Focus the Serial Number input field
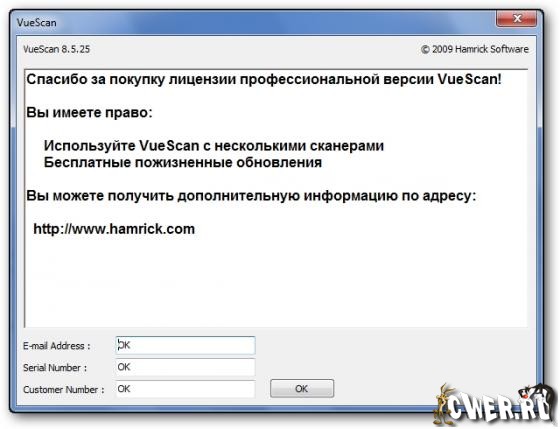Screen dimensions: 560x429 click(x=185, y=367)
